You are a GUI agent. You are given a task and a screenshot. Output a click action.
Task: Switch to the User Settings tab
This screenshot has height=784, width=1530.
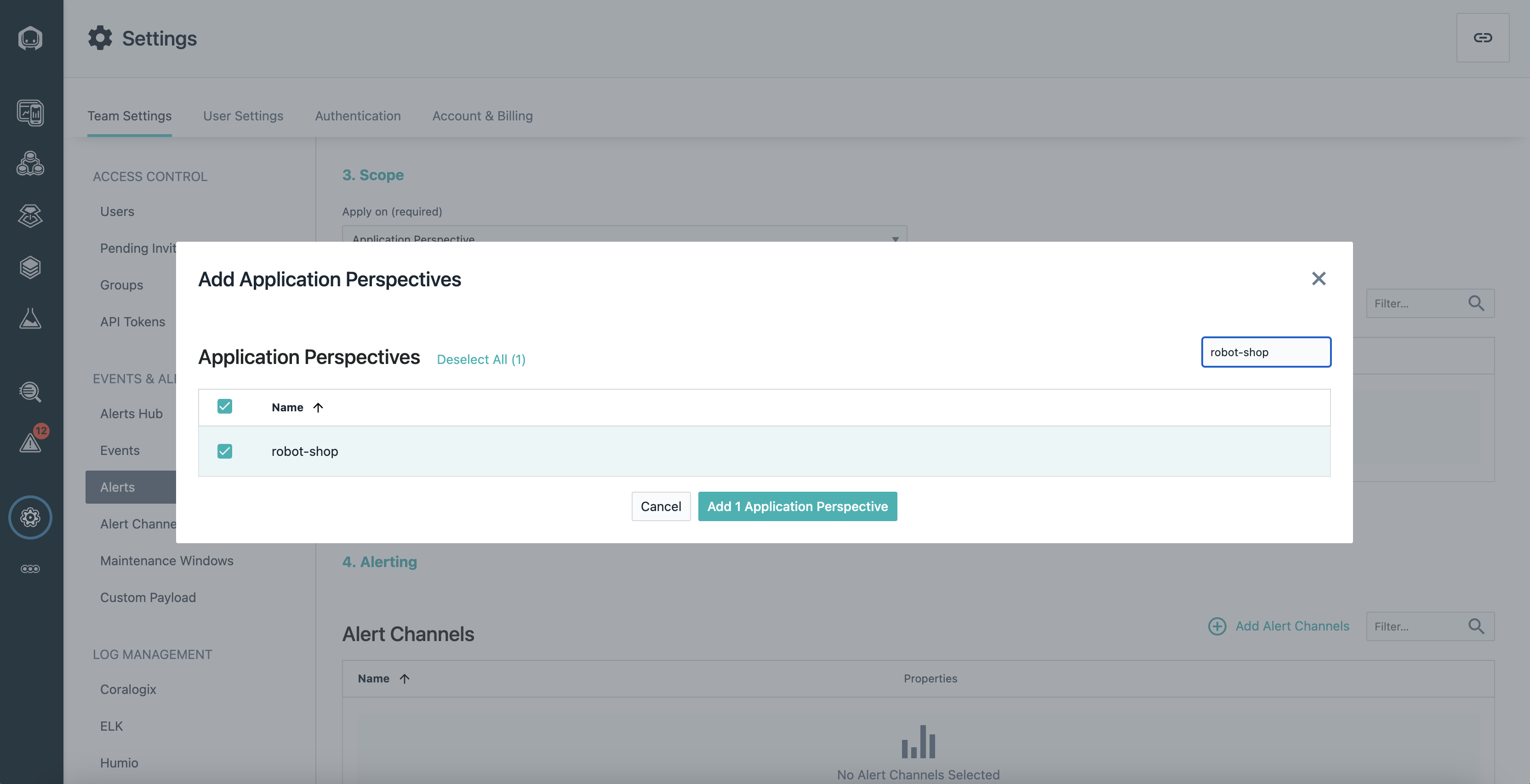(243, 116)
